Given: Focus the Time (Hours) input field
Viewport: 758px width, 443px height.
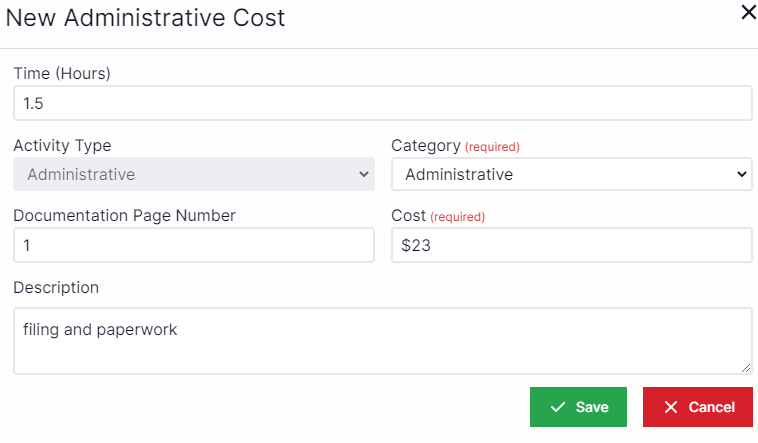Looking at the screenshot, I should 382,103.
